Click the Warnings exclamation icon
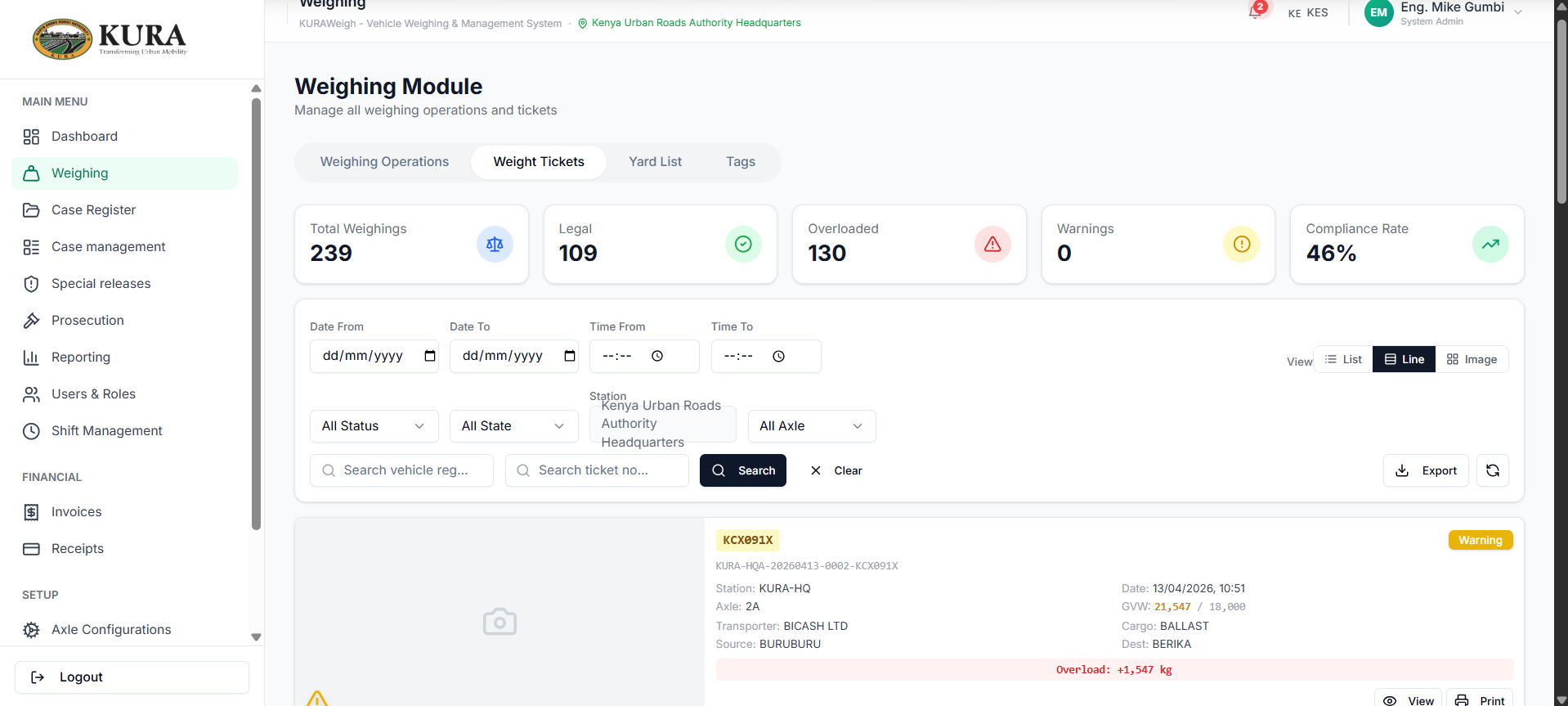Screen dimensions: 1568x706 point(1241,245)
